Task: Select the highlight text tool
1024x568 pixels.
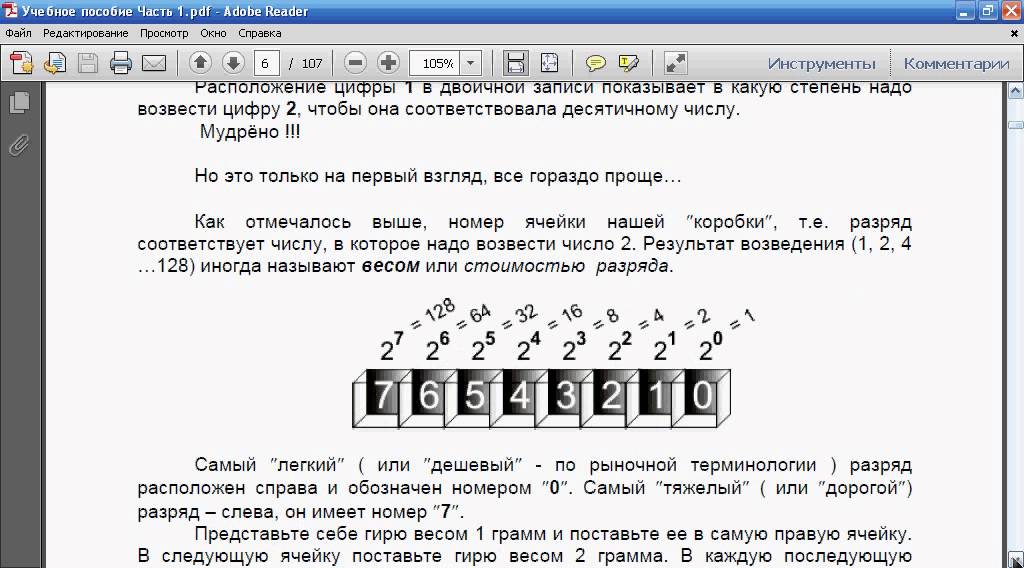Action: (628, 63)
